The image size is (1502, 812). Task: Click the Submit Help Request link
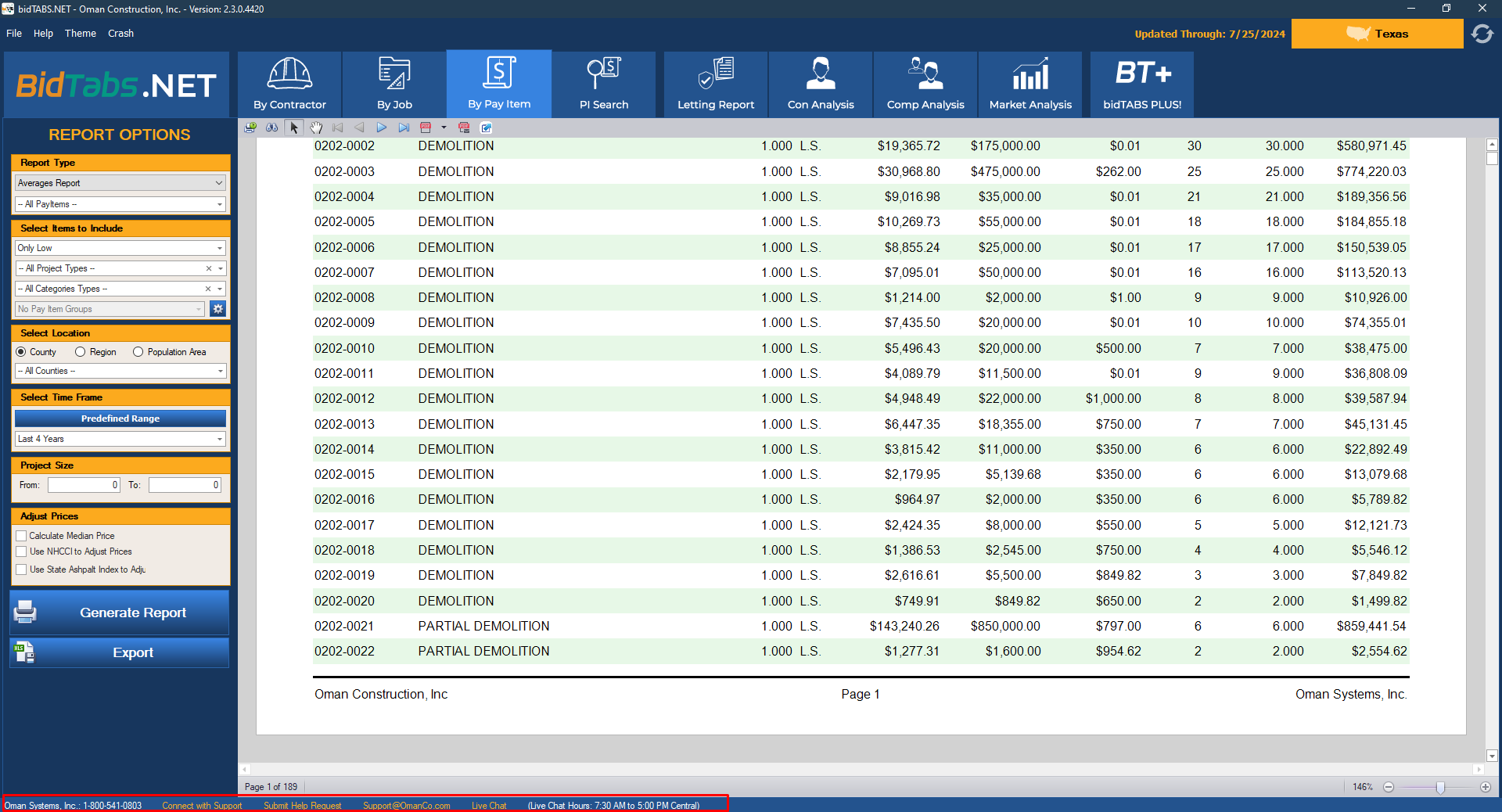coord(302,806)
